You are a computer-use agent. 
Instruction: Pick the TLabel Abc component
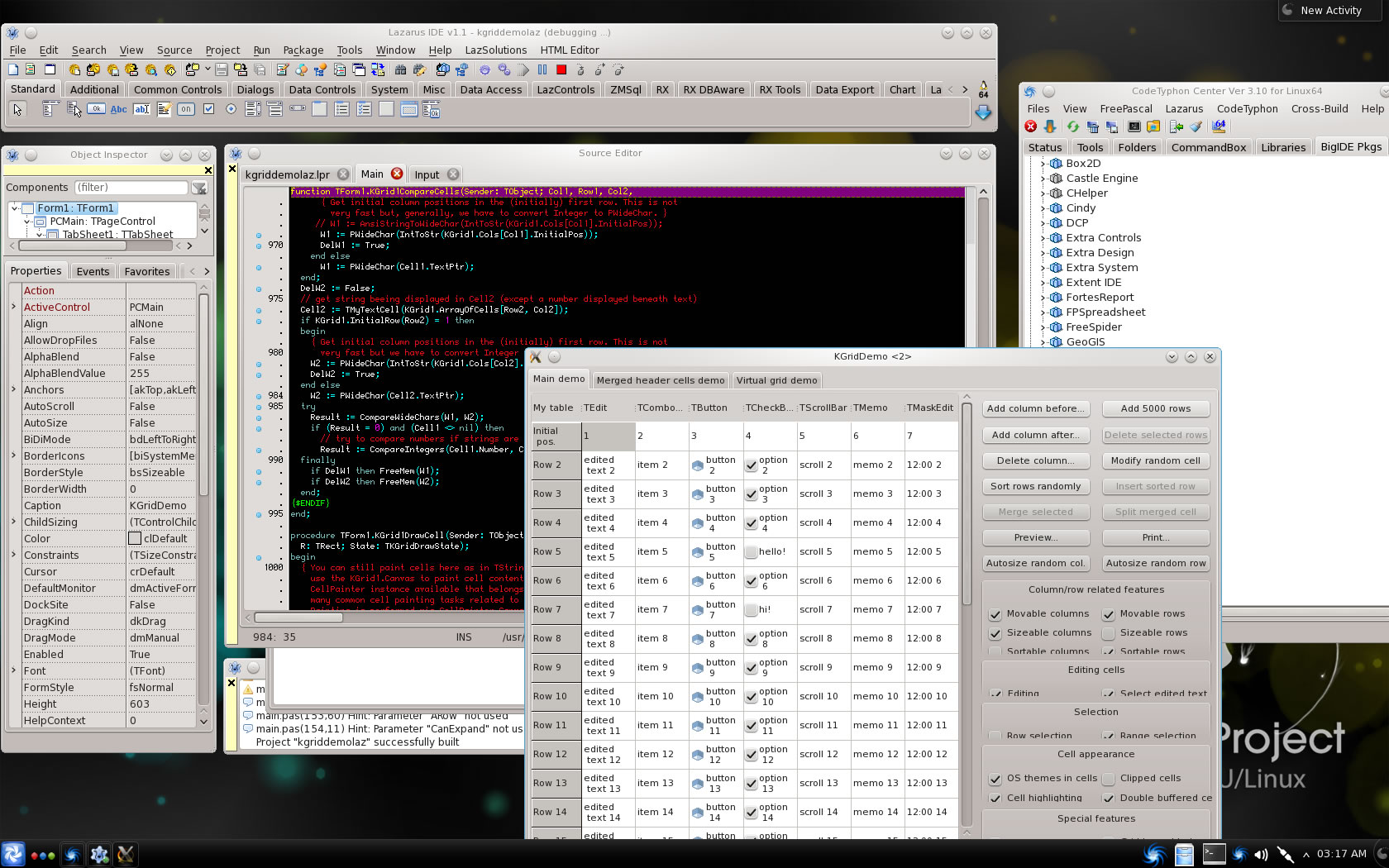(x=119, y=108)
